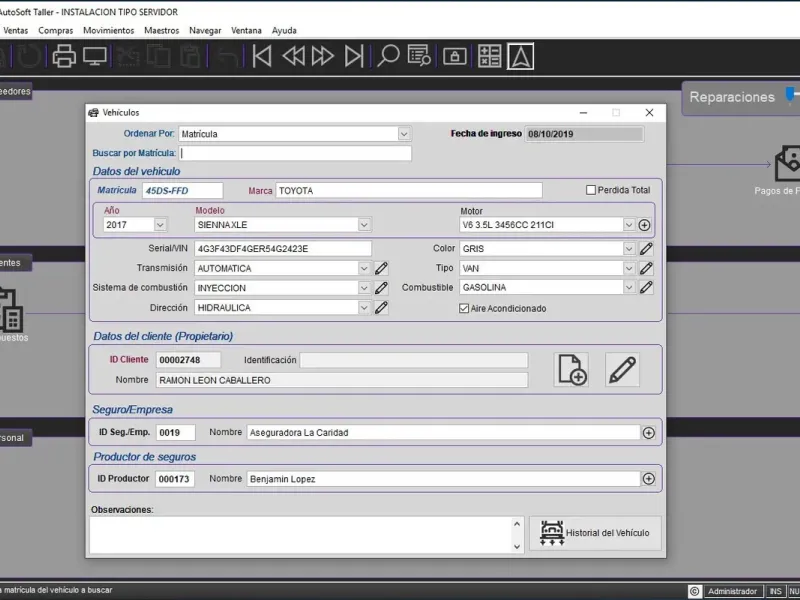The width and height of the screenshot is (800, 600).
Task: Jump to the last record in the toolbar
Action: [354, 57]
